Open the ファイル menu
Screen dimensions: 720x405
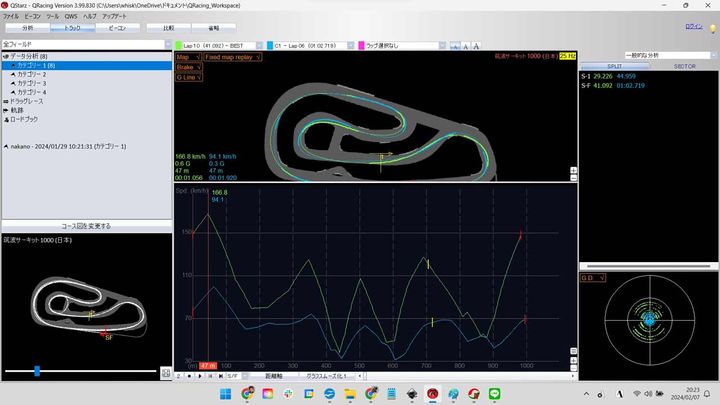point(11,17)
